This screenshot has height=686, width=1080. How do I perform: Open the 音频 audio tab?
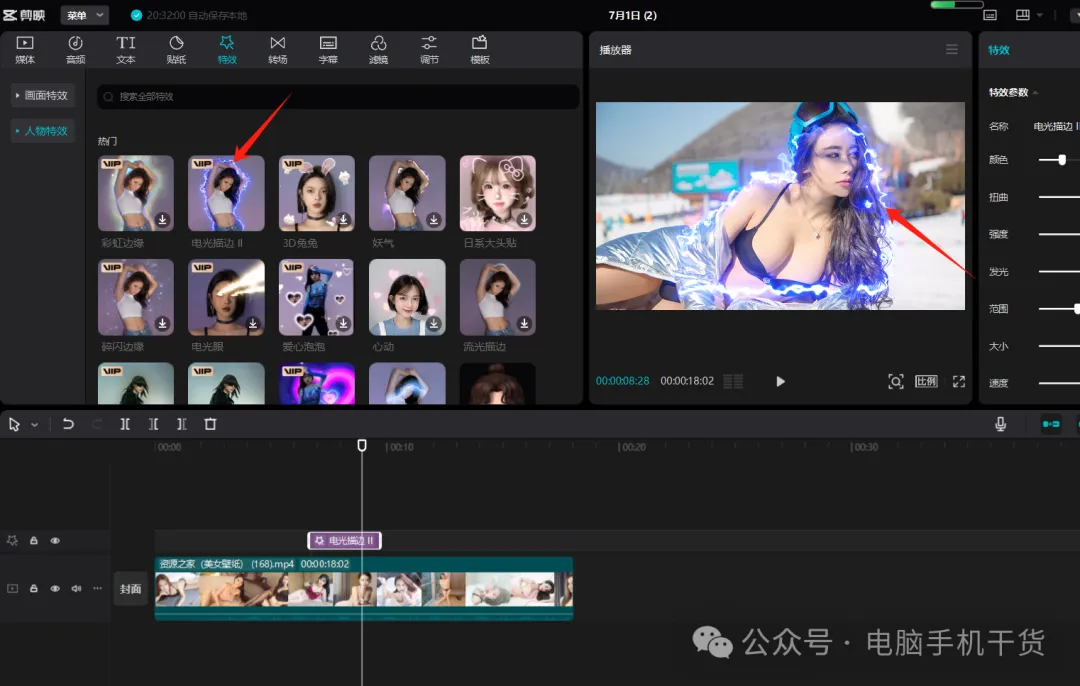75,50
